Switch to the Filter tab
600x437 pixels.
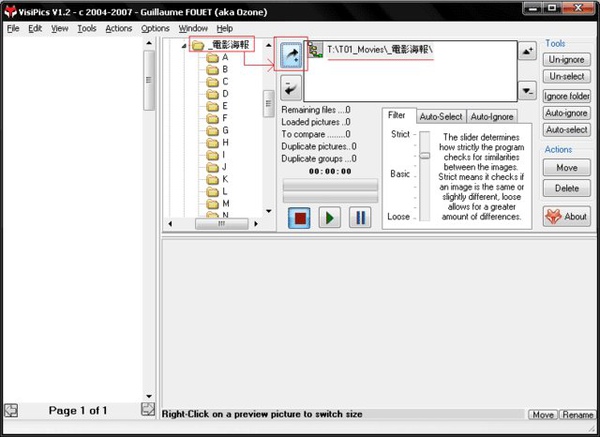pyautogui.click(x=397, y=115)
